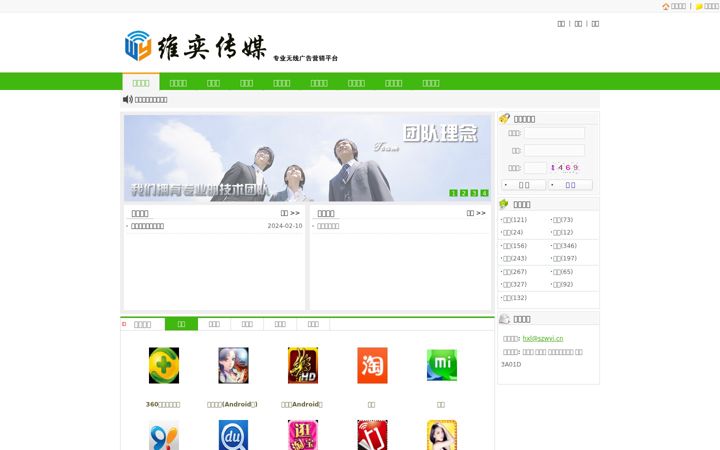Click the team concept banner image
The image size is (720, 450).
[x=307, y=158]
